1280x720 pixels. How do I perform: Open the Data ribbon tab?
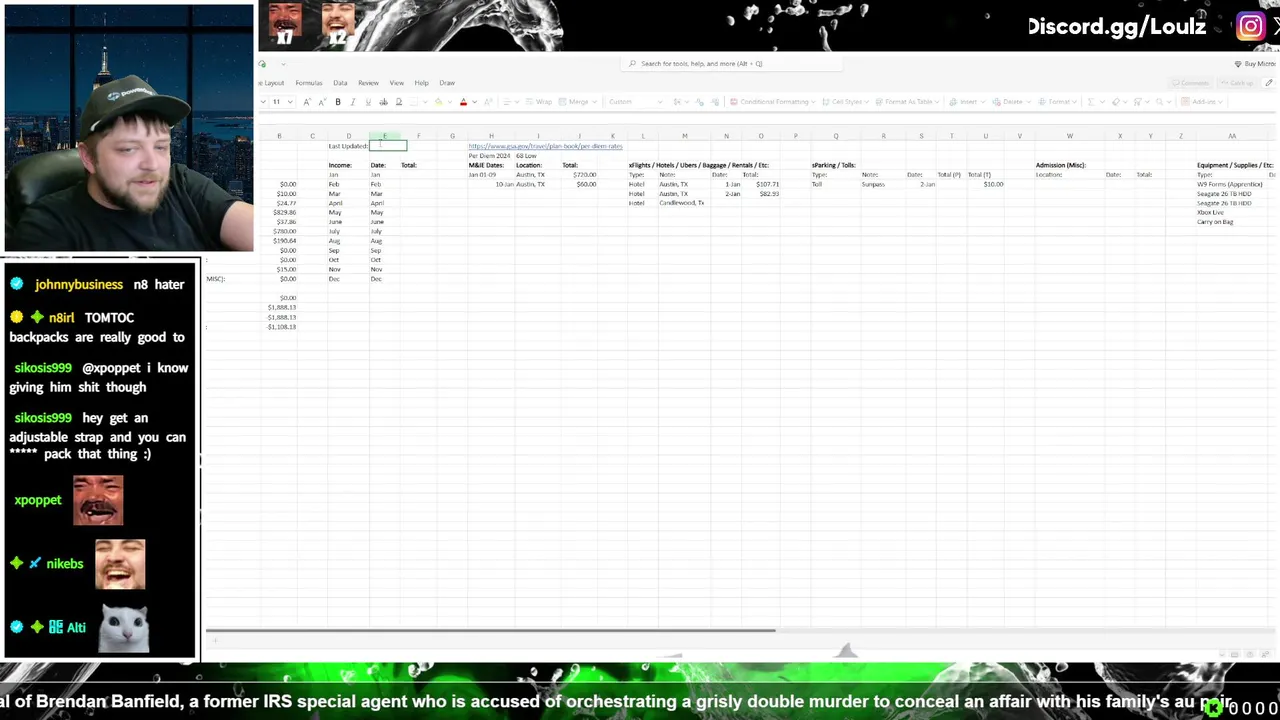pos(340,83)
